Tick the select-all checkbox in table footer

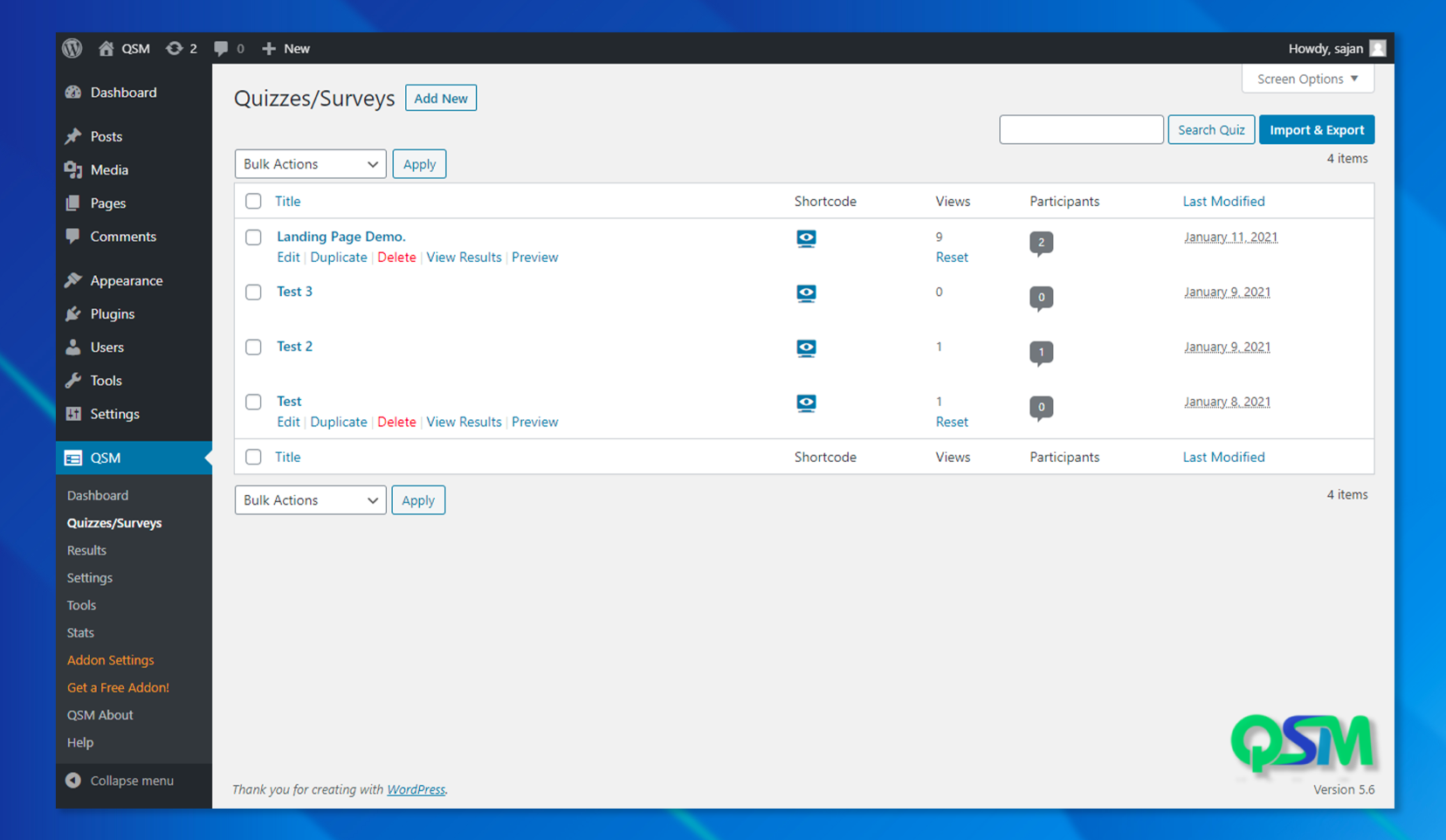pyautogui.click(x=253, y=457)
